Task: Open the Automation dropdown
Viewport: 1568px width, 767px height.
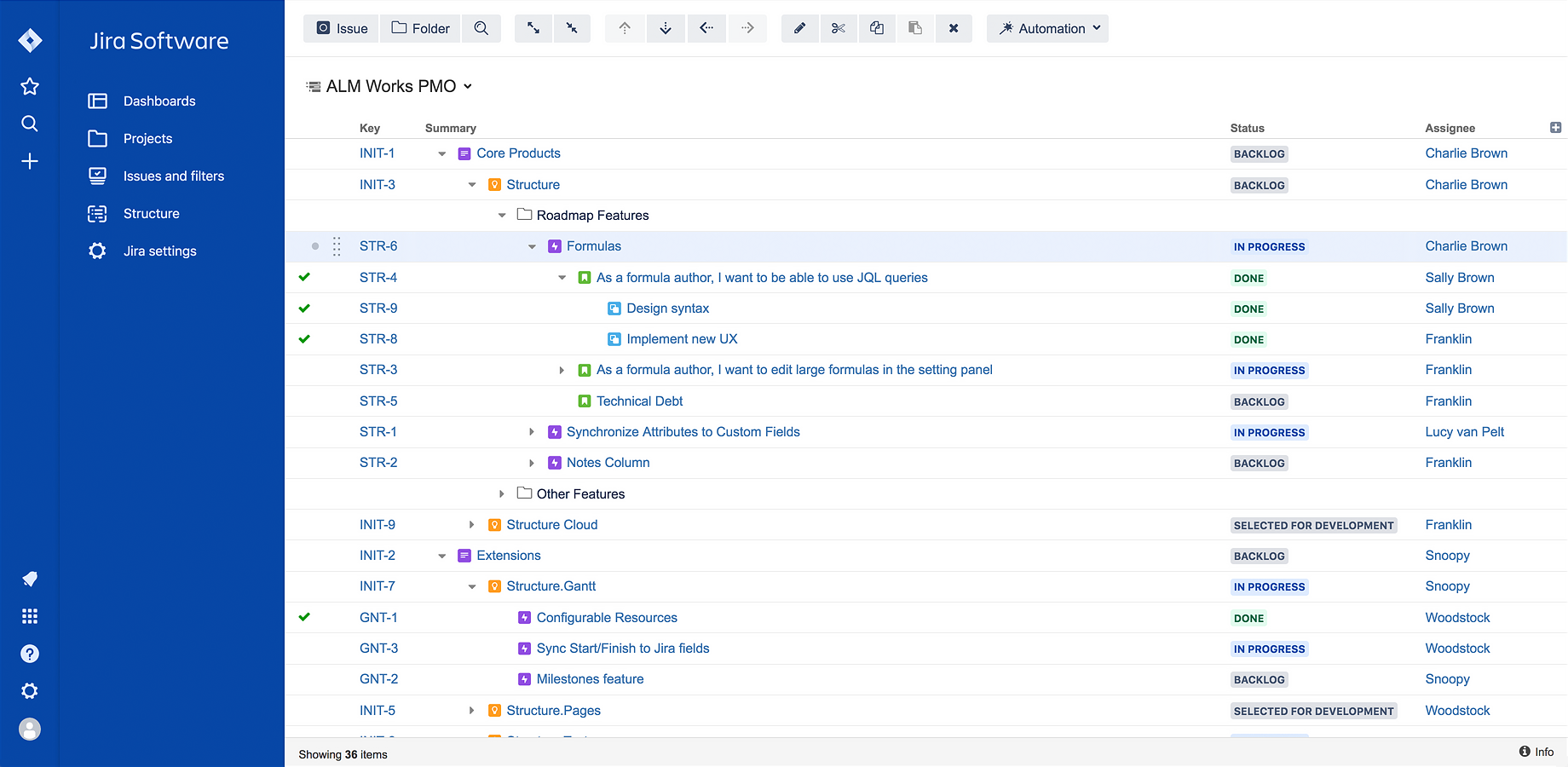Action: (x=1047, y=28)
